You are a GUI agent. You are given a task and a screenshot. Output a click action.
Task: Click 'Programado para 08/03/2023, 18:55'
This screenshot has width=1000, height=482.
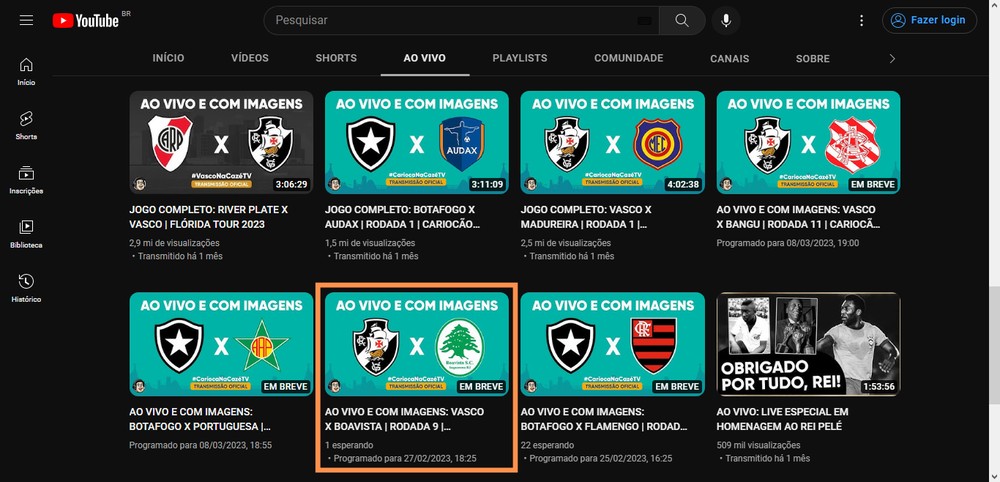point(200,445)
